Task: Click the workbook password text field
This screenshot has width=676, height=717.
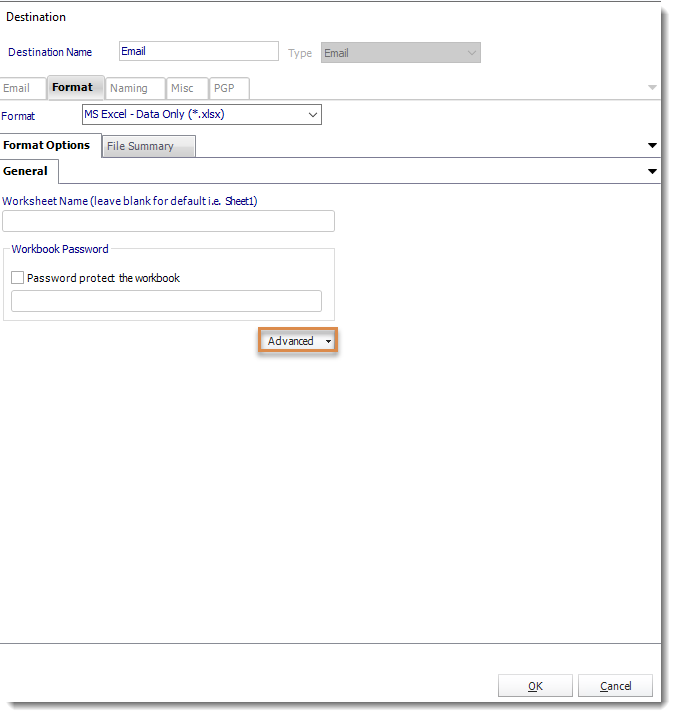Action: [x=167, y=302]
